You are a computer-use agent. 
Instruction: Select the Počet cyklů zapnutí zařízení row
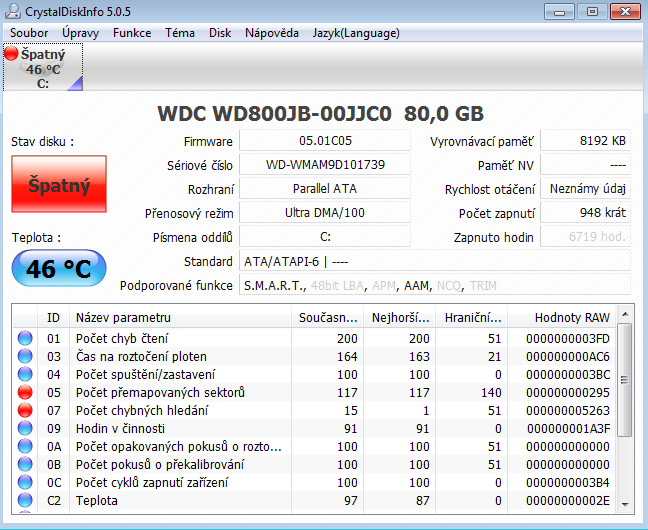click(314, 482)
